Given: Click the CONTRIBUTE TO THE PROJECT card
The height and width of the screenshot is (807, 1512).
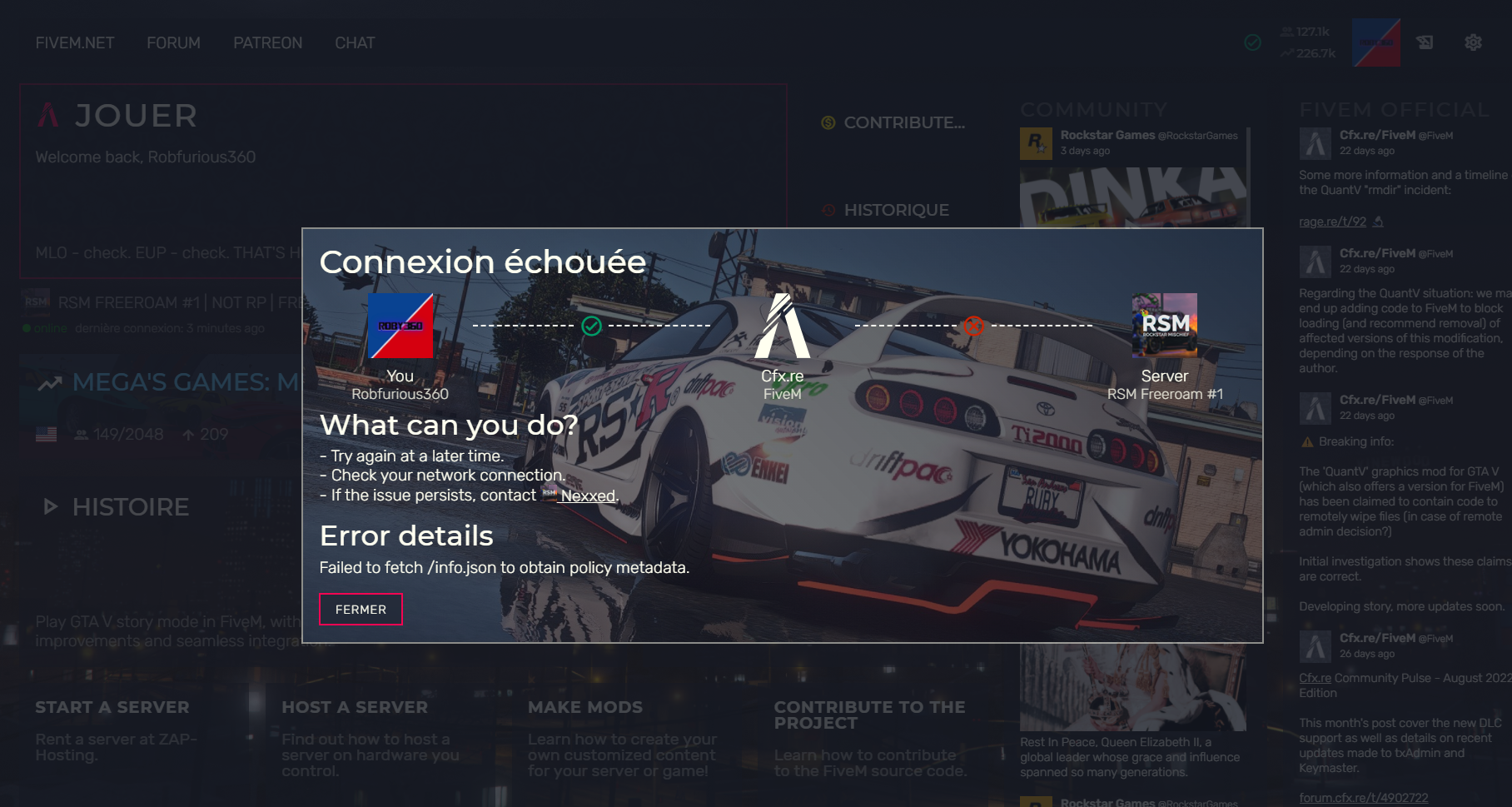Looking at the screenshot, I should 871,739.
